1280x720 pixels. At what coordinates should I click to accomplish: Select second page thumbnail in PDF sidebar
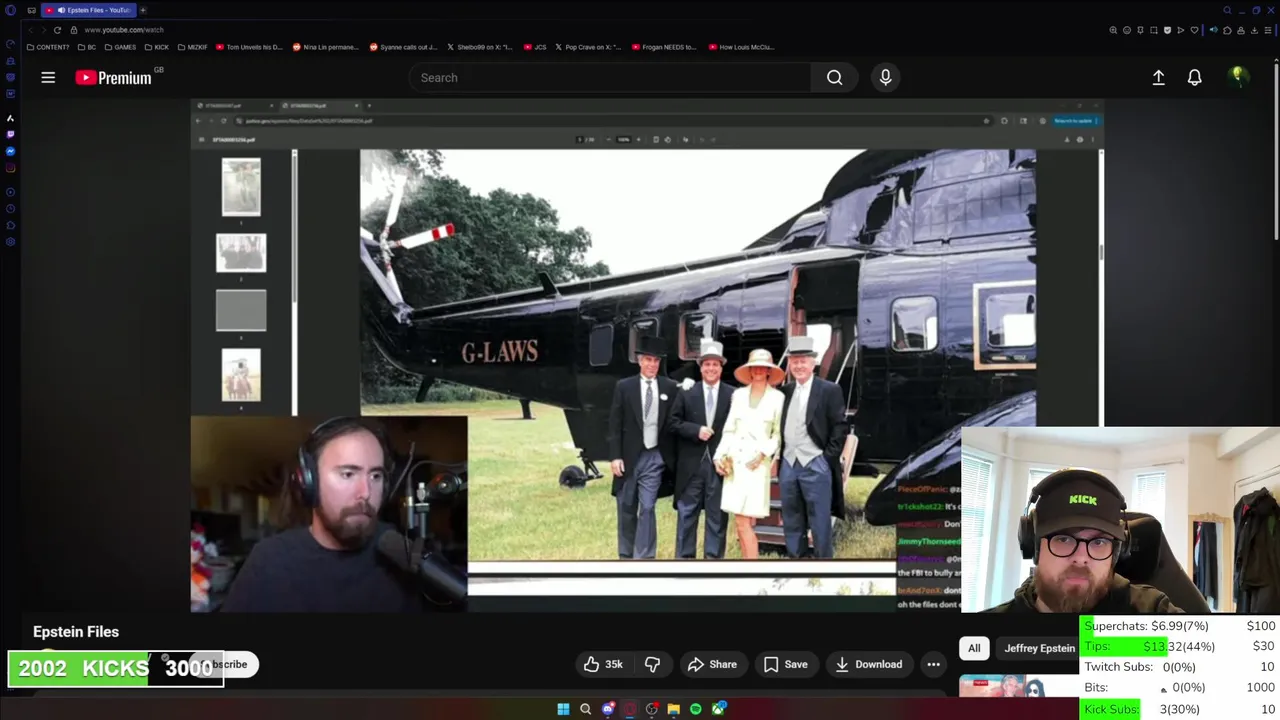click(241, 253)
